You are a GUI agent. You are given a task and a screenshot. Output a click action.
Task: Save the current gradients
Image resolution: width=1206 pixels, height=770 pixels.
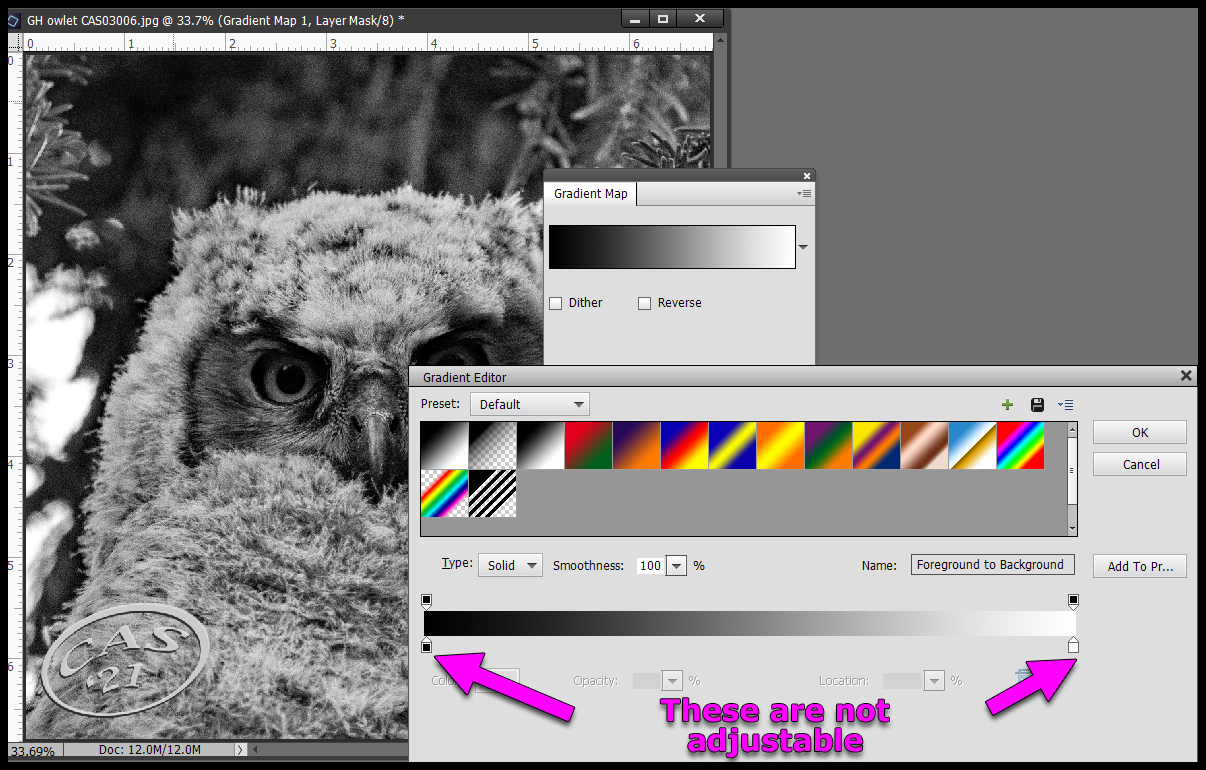1037,405
